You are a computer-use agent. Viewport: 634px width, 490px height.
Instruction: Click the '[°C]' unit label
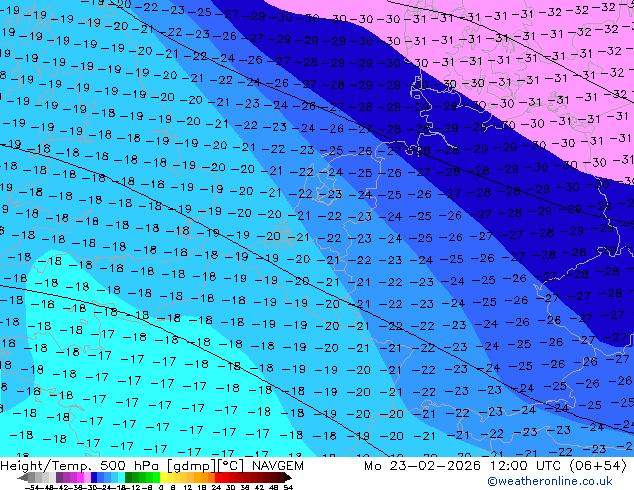click(230, 466)
